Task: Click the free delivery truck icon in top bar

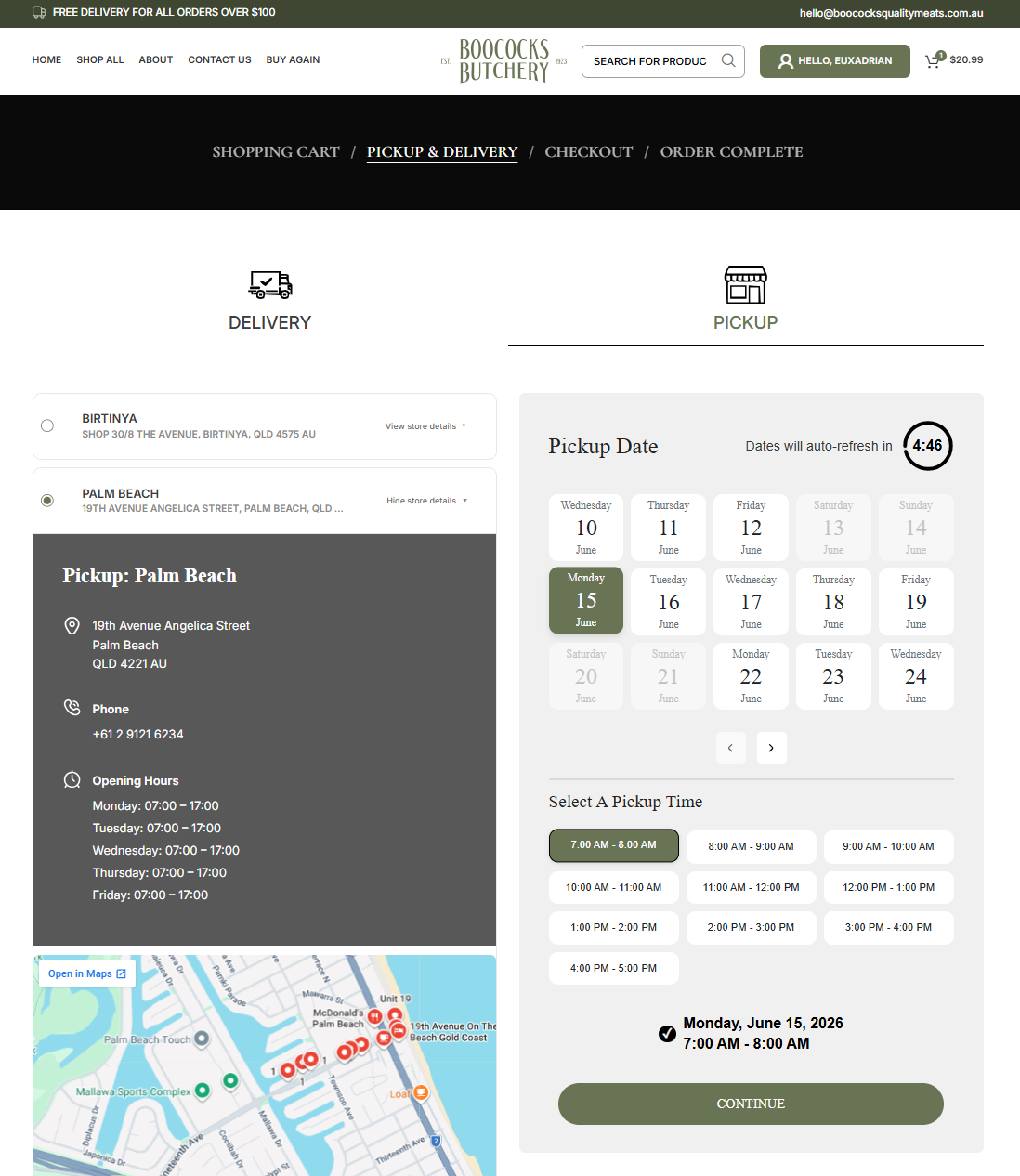Action: click(x=39, y=12)
